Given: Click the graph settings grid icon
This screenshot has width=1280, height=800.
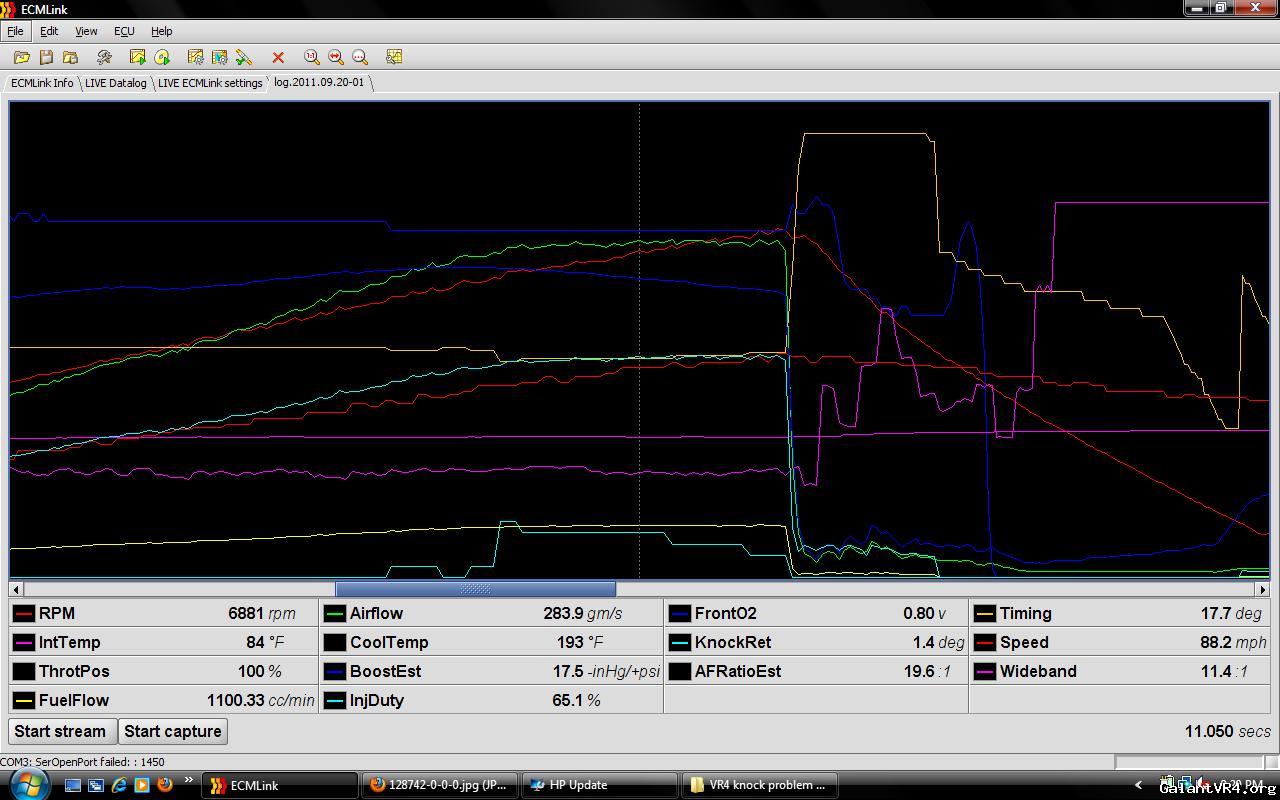Looking at the screenshot, I should (x=394, y=58).
